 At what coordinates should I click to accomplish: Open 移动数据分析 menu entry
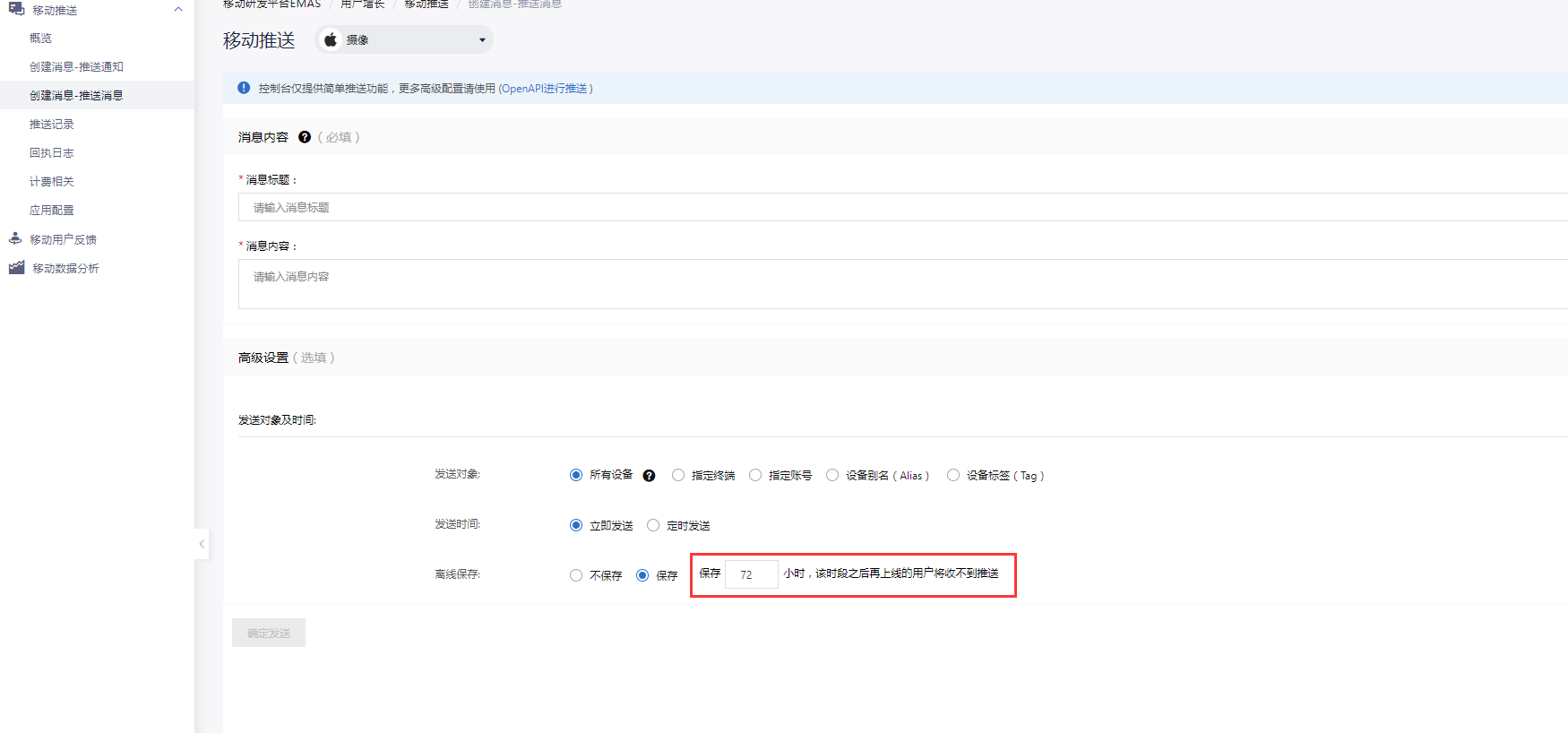[x=66, y=269]
